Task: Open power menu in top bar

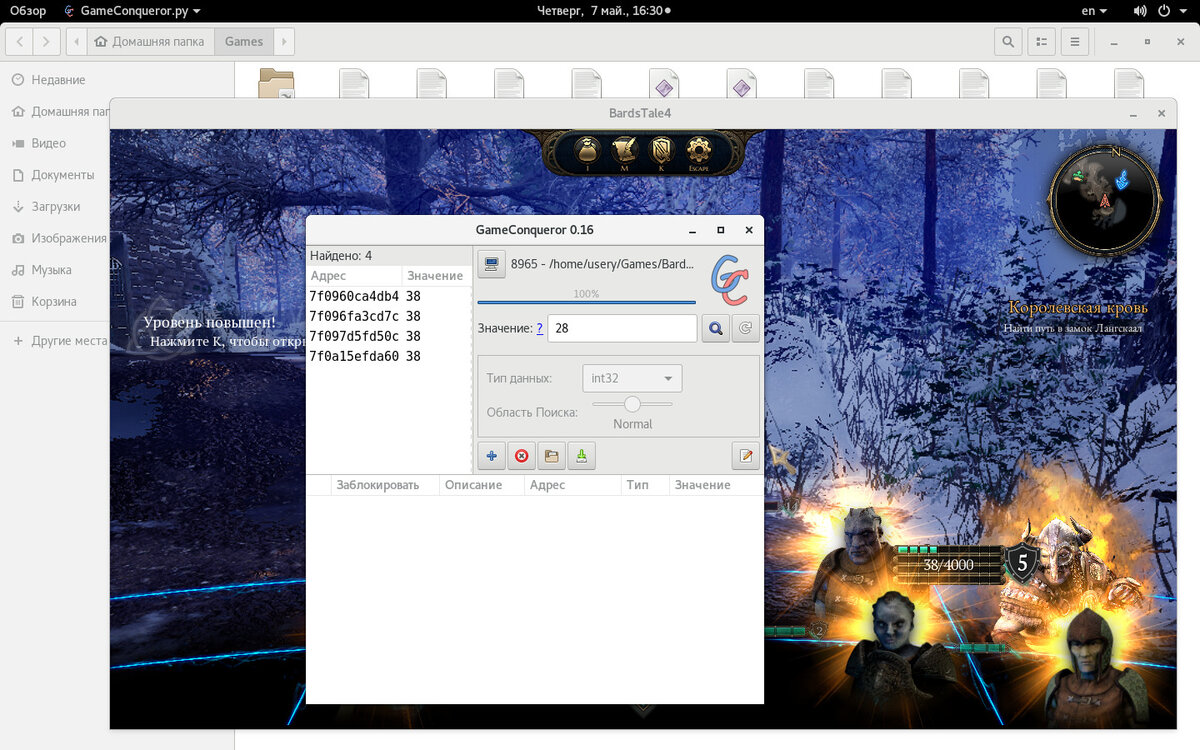Action: point(1172,11)
